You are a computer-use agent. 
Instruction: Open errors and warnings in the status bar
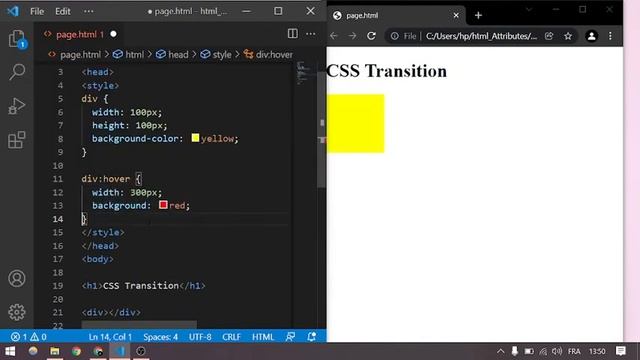29,337
